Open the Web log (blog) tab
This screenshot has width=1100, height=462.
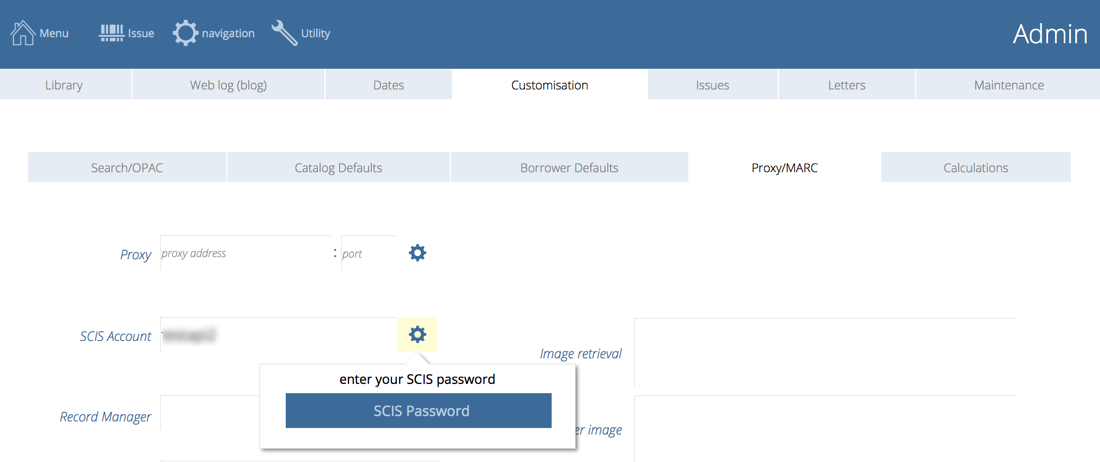click(228, 85)
